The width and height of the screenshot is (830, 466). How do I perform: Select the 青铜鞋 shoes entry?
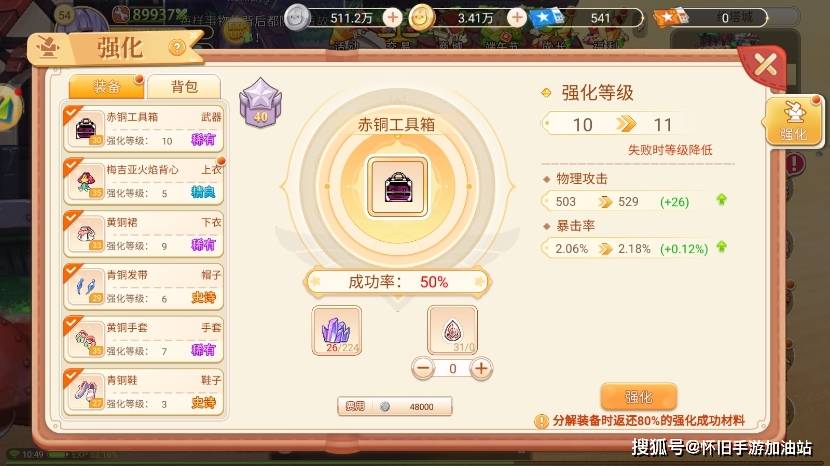143,391
